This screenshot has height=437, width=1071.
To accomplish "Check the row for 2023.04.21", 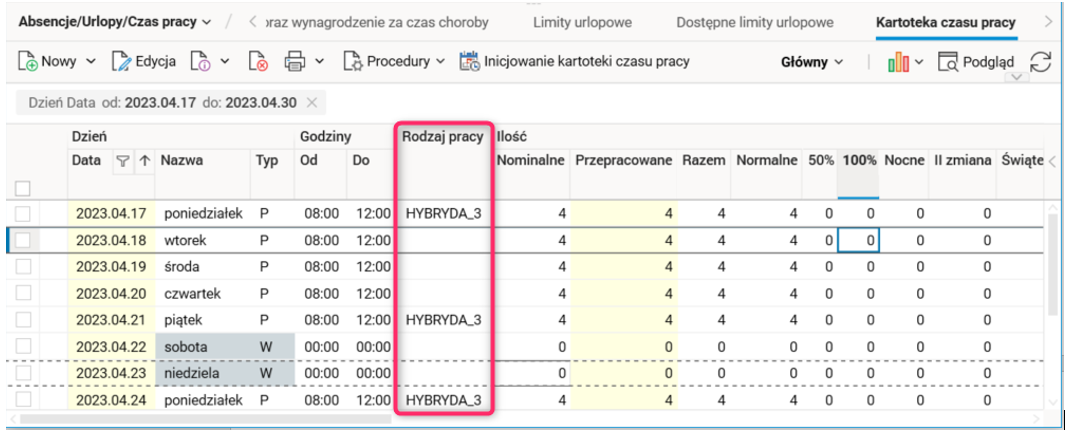I will click(x=23, y=320).
